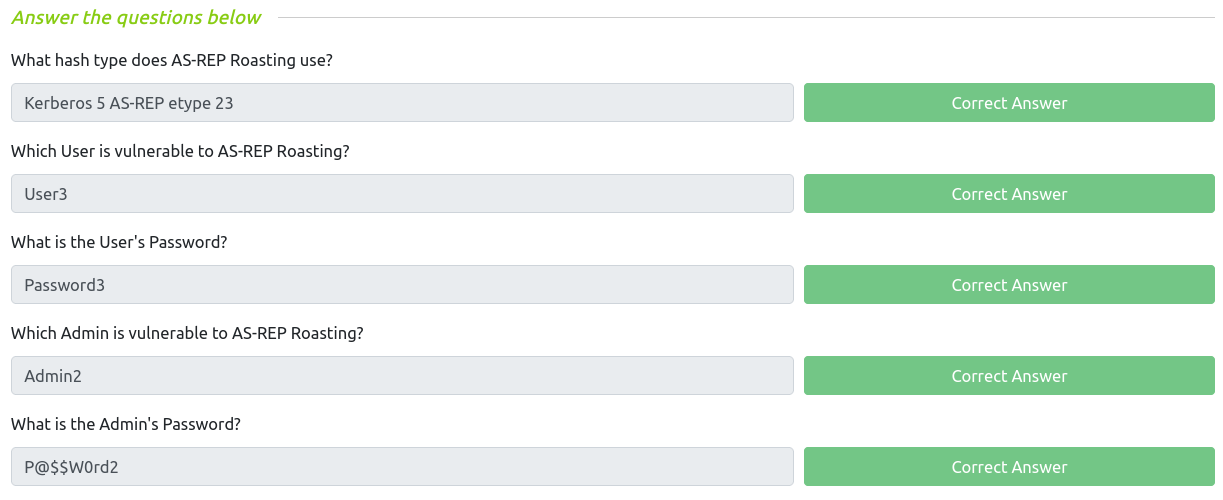
Task: Select the Admin2 answer field
Action: tap(402, 376)
